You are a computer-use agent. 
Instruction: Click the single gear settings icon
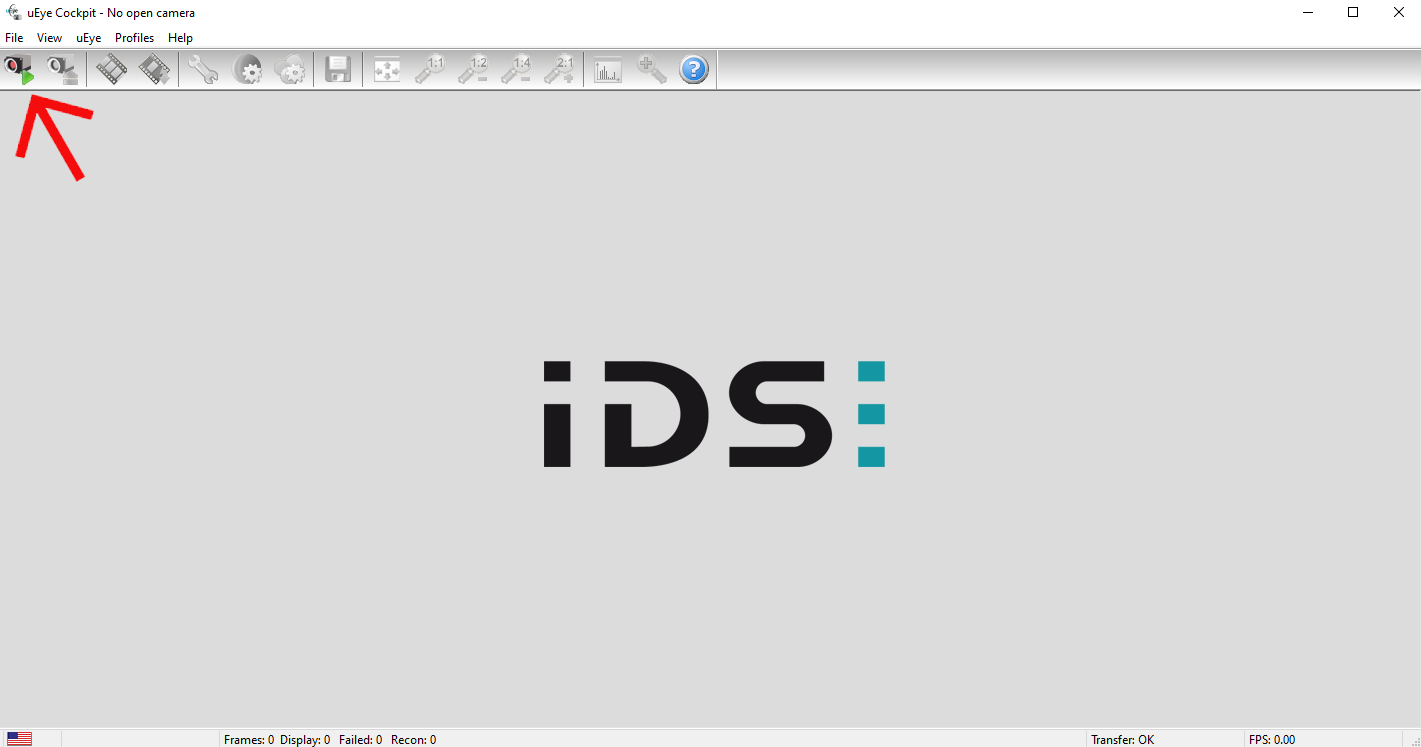click(x=247, y=69)
